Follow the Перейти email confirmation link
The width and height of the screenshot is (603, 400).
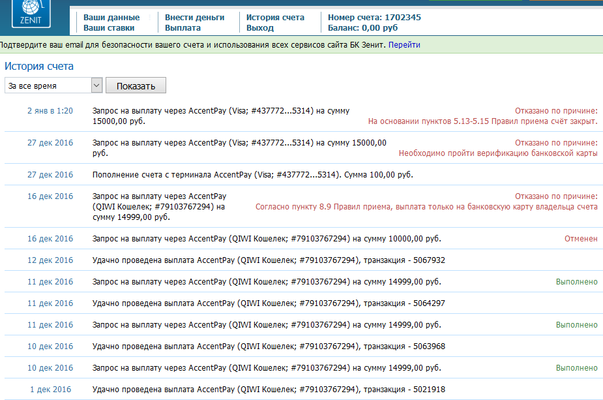404,46
